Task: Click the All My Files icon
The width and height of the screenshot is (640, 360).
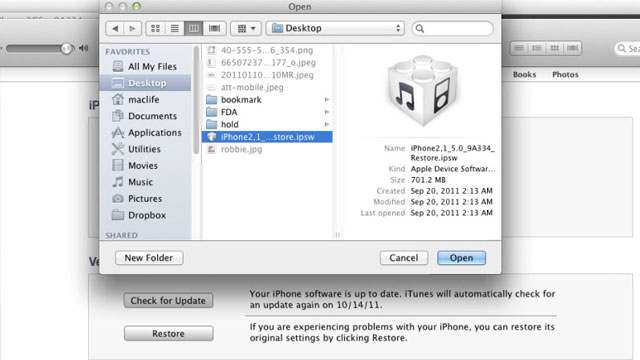Action: coord(118,66)
